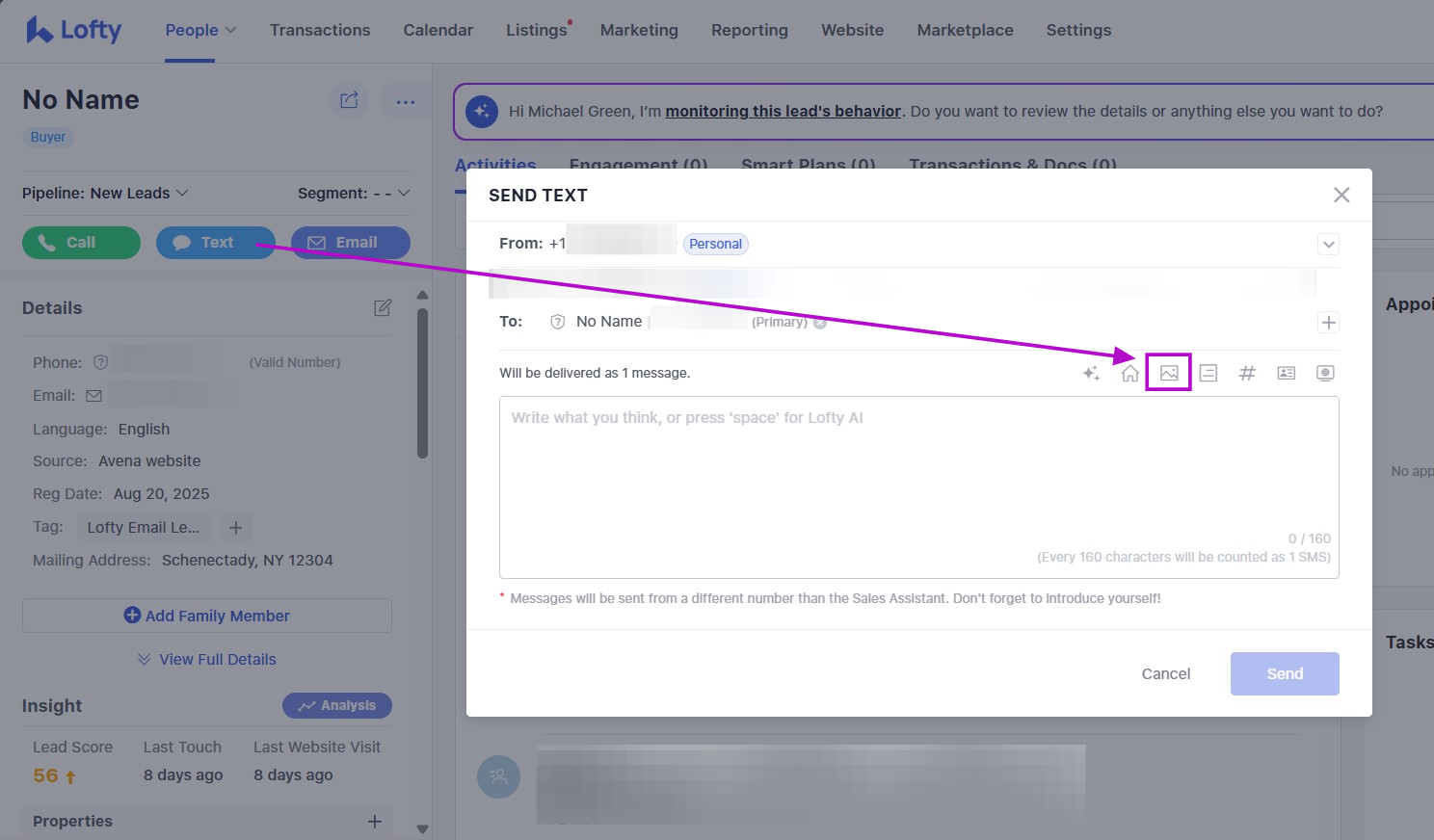Open the more options ellipsis icon
Image resolution: width=1434 pixels, height=840 pixels.
click(405, 100)
